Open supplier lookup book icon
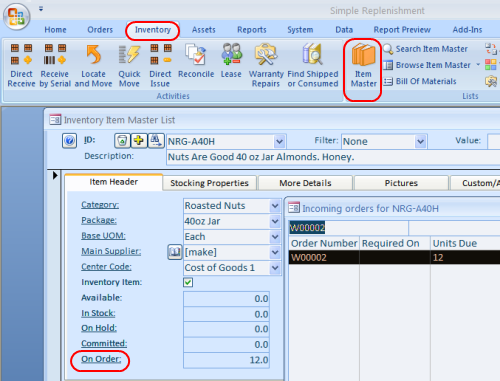The height and width of the screenshot is (381, 500). pyautogui.click(x=174, y=252)
